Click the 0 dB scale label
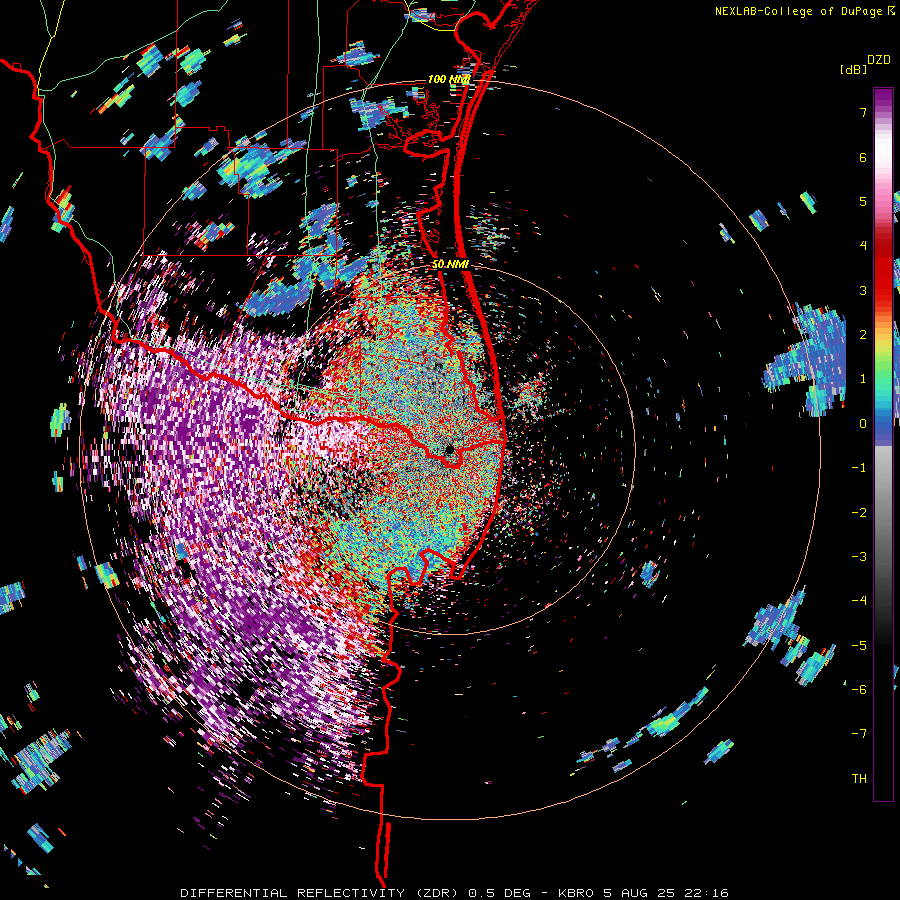The image size is (900, 900). pyautogui.click(x=863, y=424)
